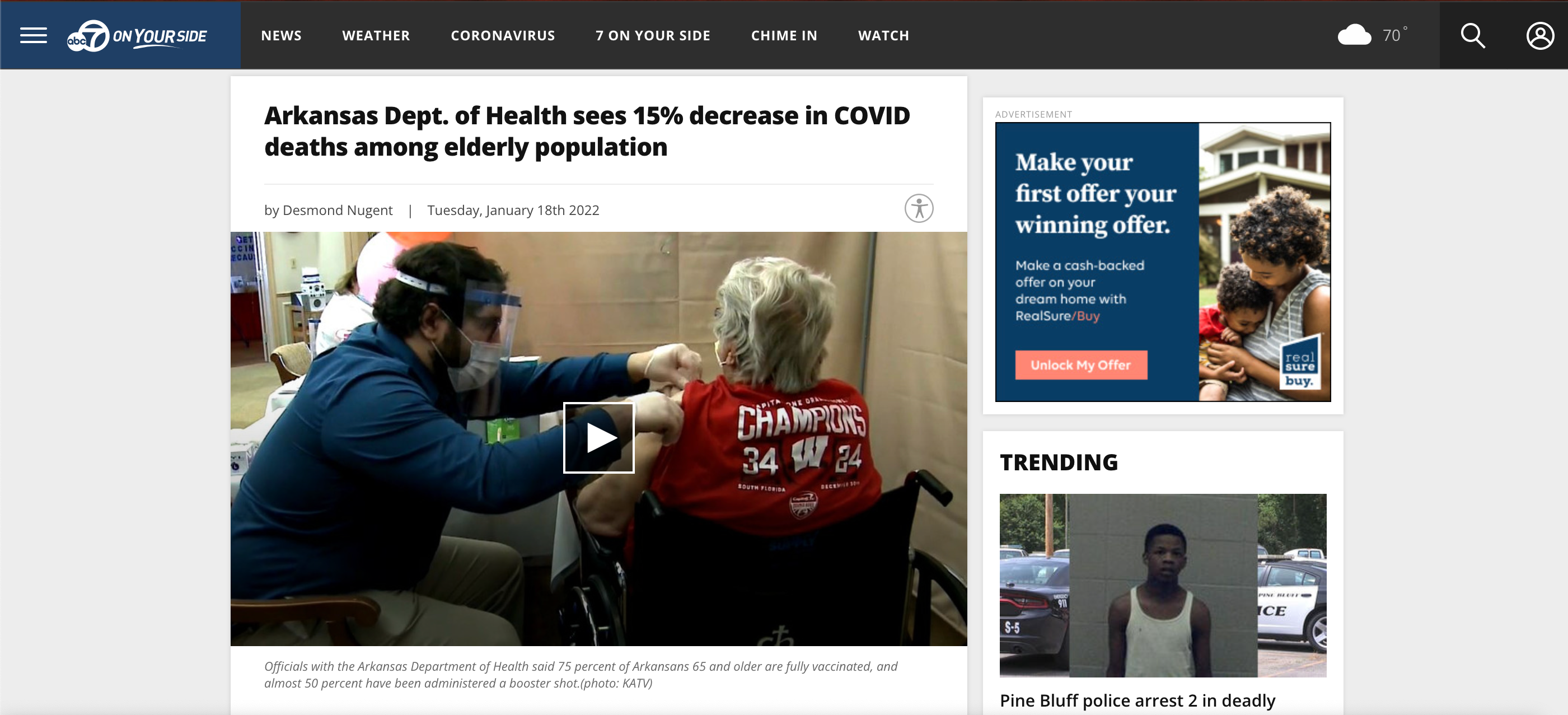1568x715 pixels.
Task: Click the 70 degree temperature reading
Action: point(1394,35)
